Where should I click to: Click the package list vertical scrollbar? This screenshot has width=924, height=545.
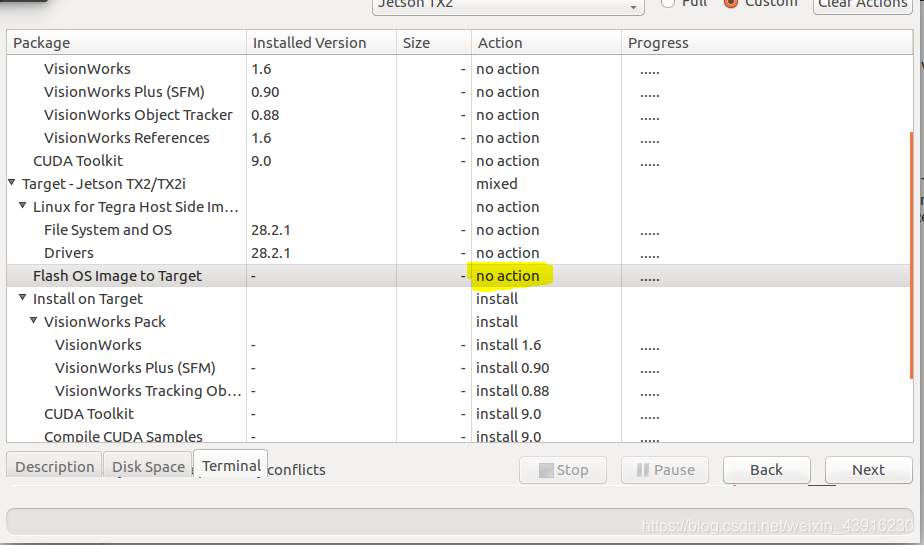[911, 255]
